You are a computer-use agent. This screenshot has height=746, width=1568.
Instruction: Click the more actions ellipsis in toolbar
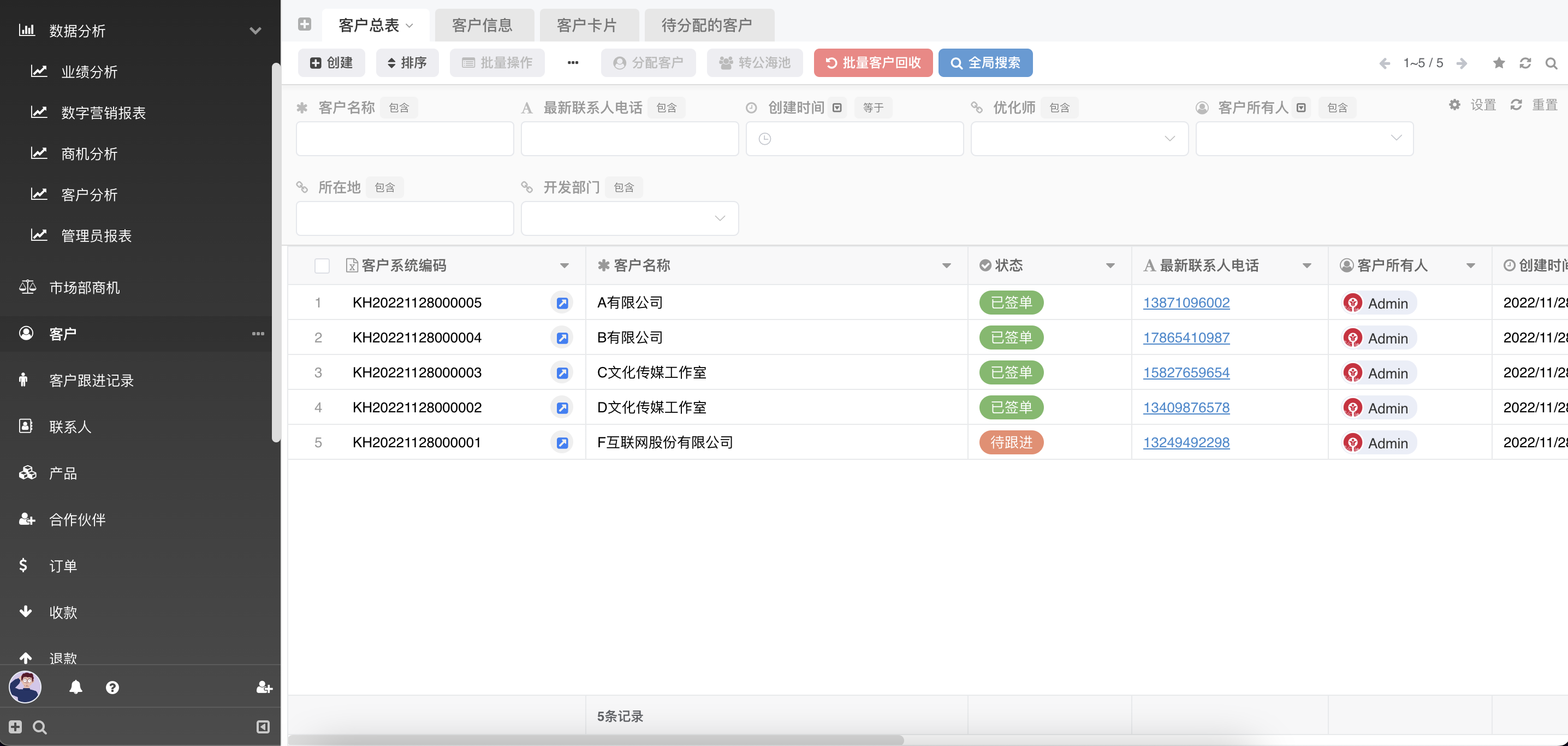pos(573,63)
